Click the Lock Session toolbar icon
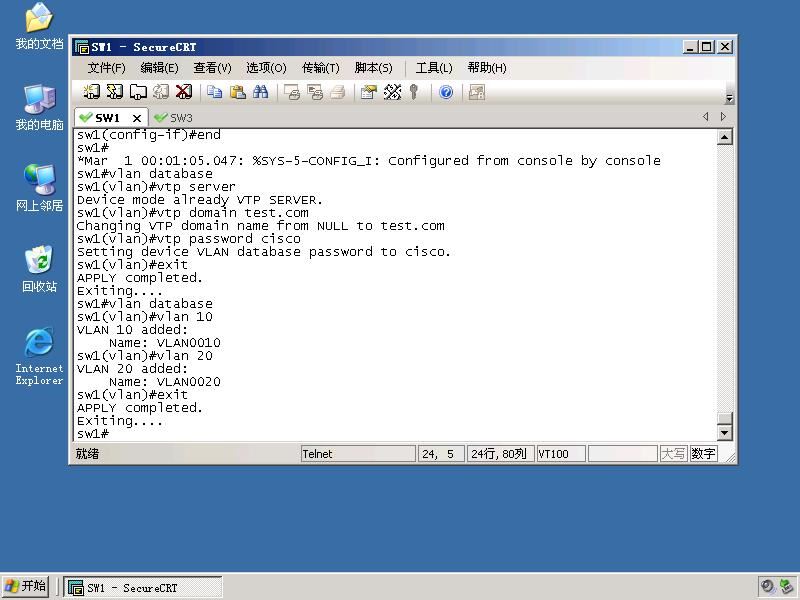Viewport: 800px width, 600px height. pos(477,92)
